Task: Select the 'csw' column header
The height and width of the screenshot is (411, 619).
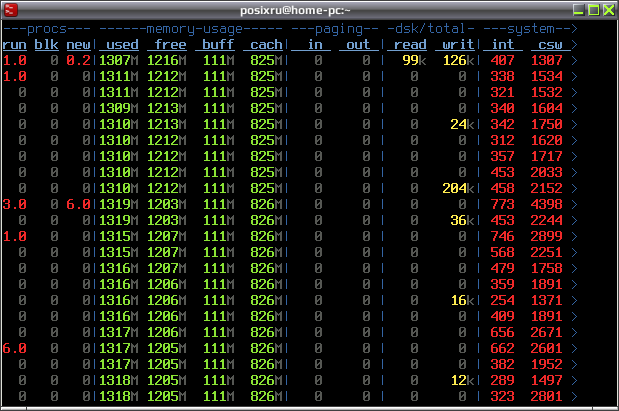Action: coord(551,45)
